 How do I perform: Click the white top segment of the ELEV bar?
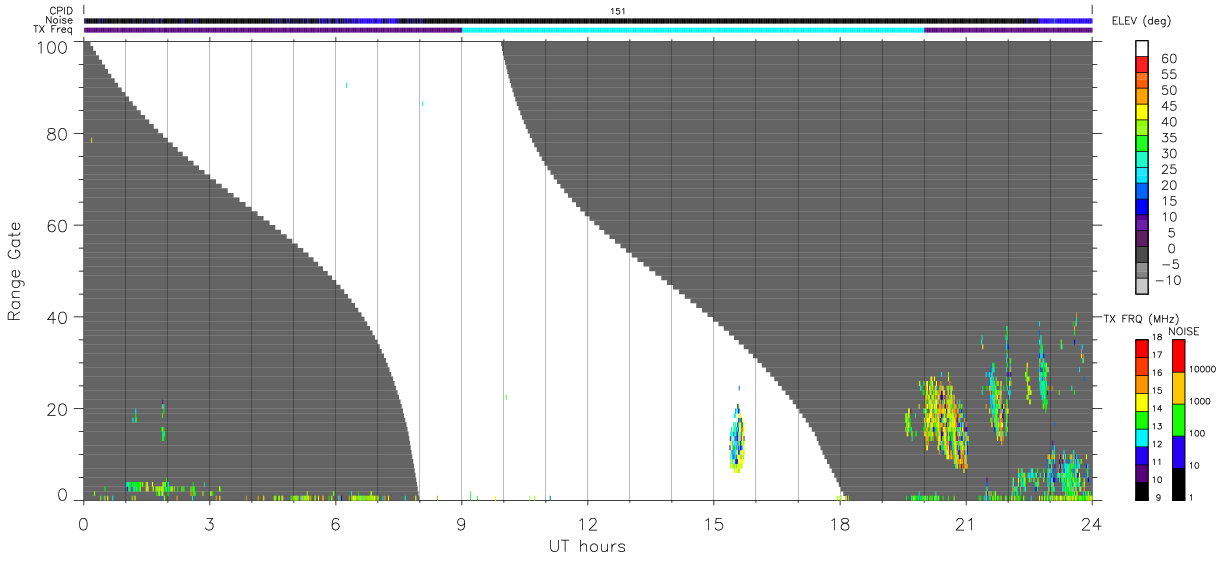(1144, 46)
